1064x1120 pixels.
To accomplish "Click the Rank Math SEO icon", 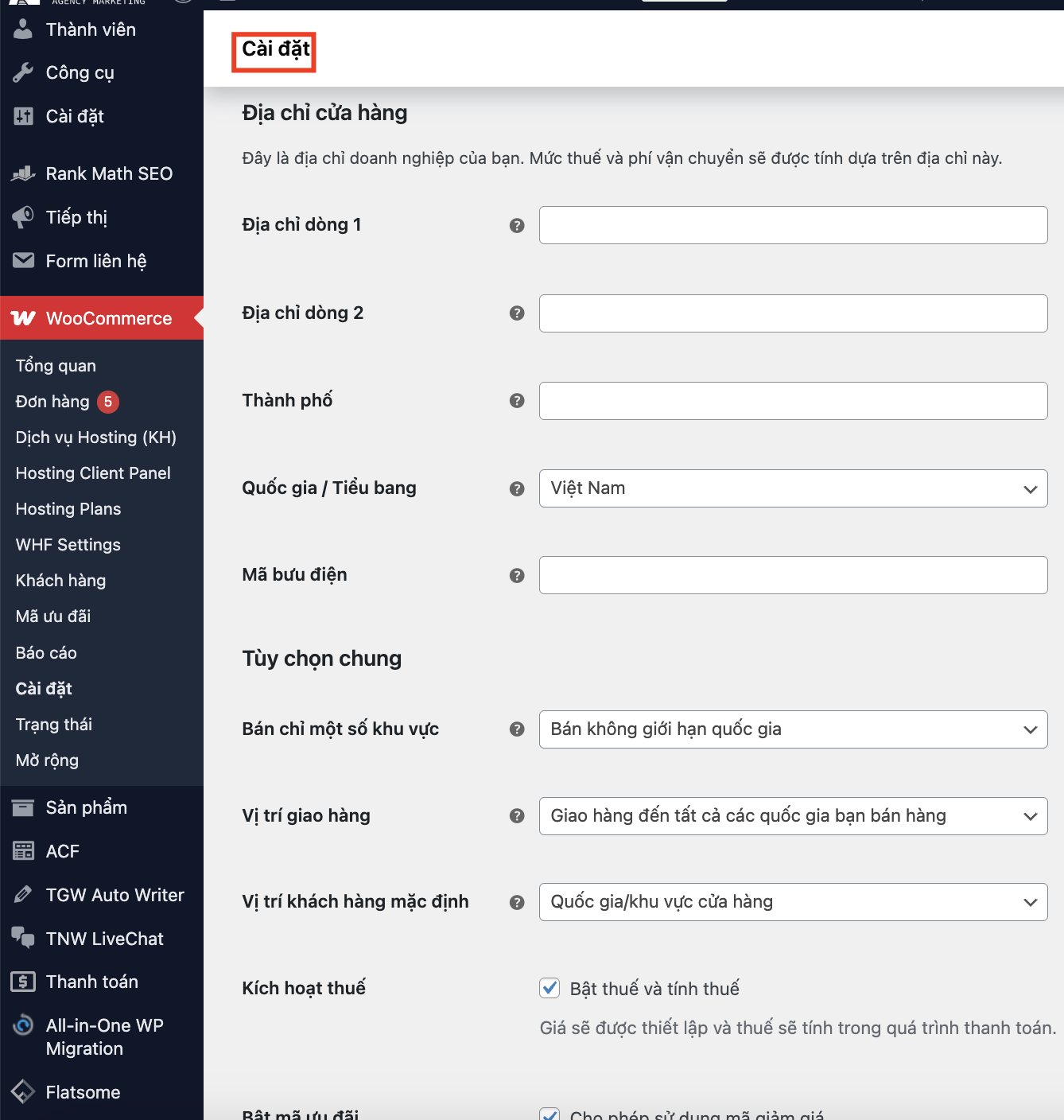I will click(23, 173).
